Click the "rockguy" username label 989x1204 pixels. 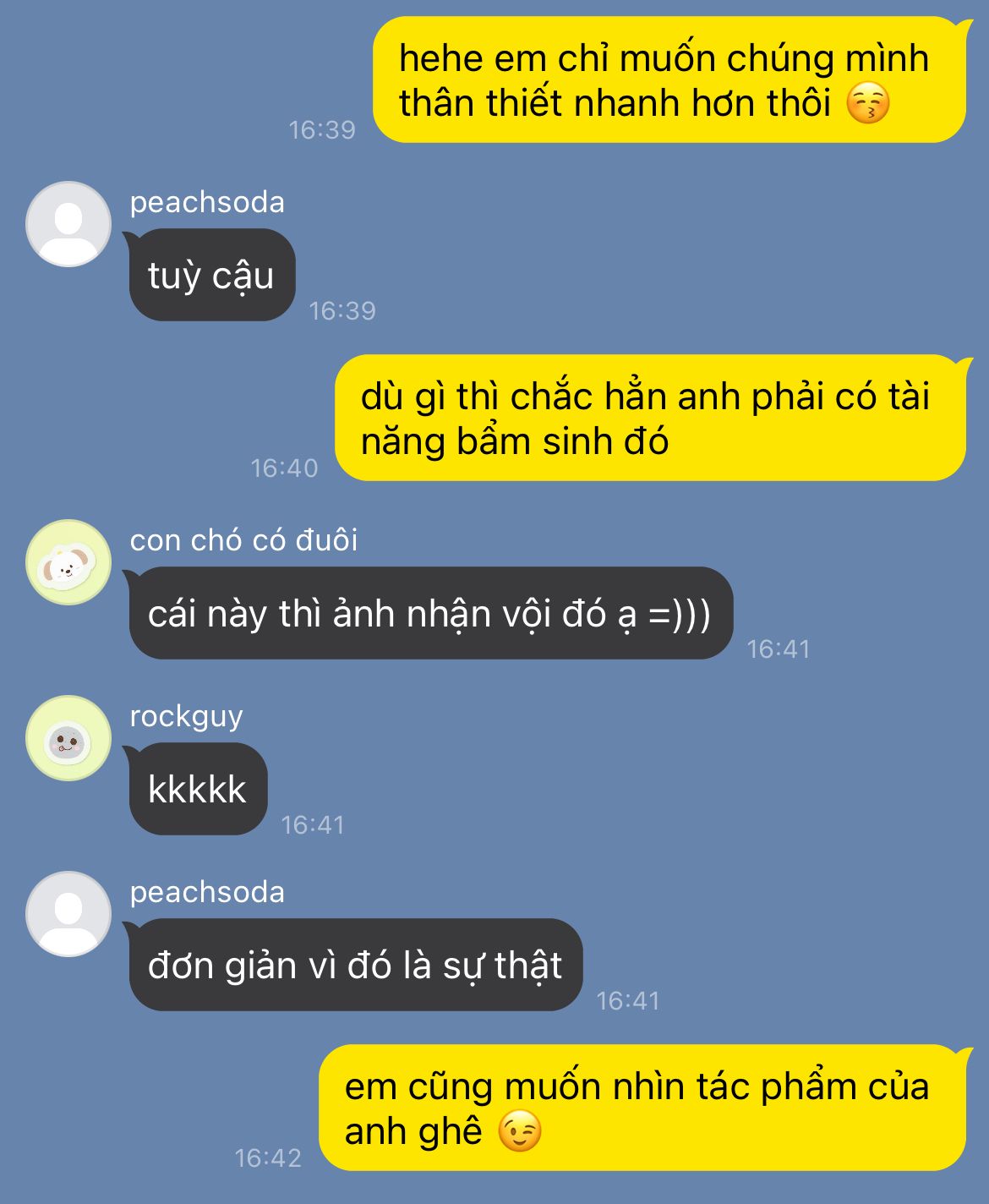(x=186, y=717)
